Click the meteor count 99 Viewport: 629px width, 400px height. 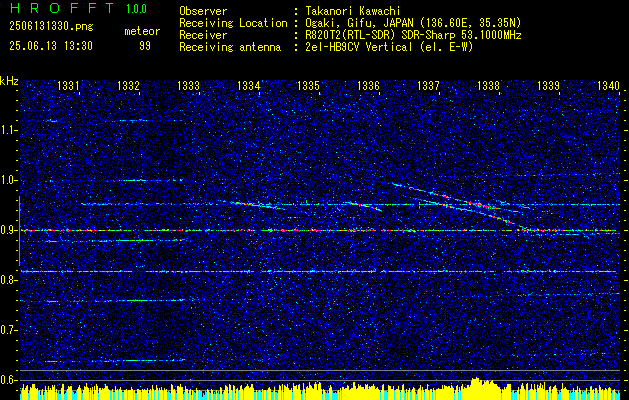tap(145, 46)
